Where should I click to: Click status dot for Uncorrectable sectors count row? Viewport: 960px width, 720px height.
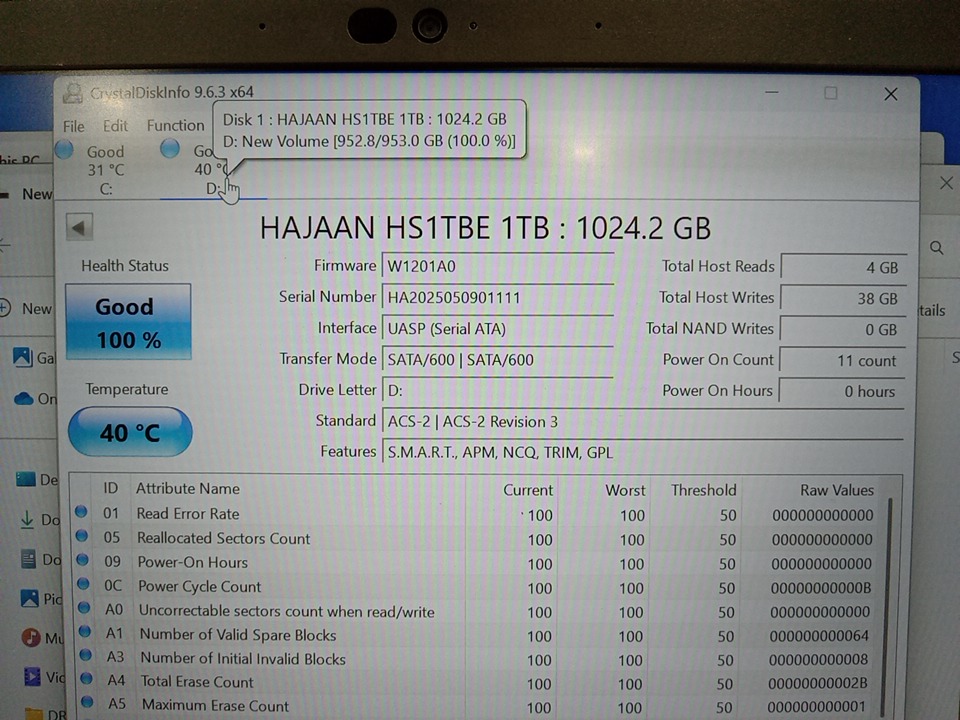(x=84, y=608)
